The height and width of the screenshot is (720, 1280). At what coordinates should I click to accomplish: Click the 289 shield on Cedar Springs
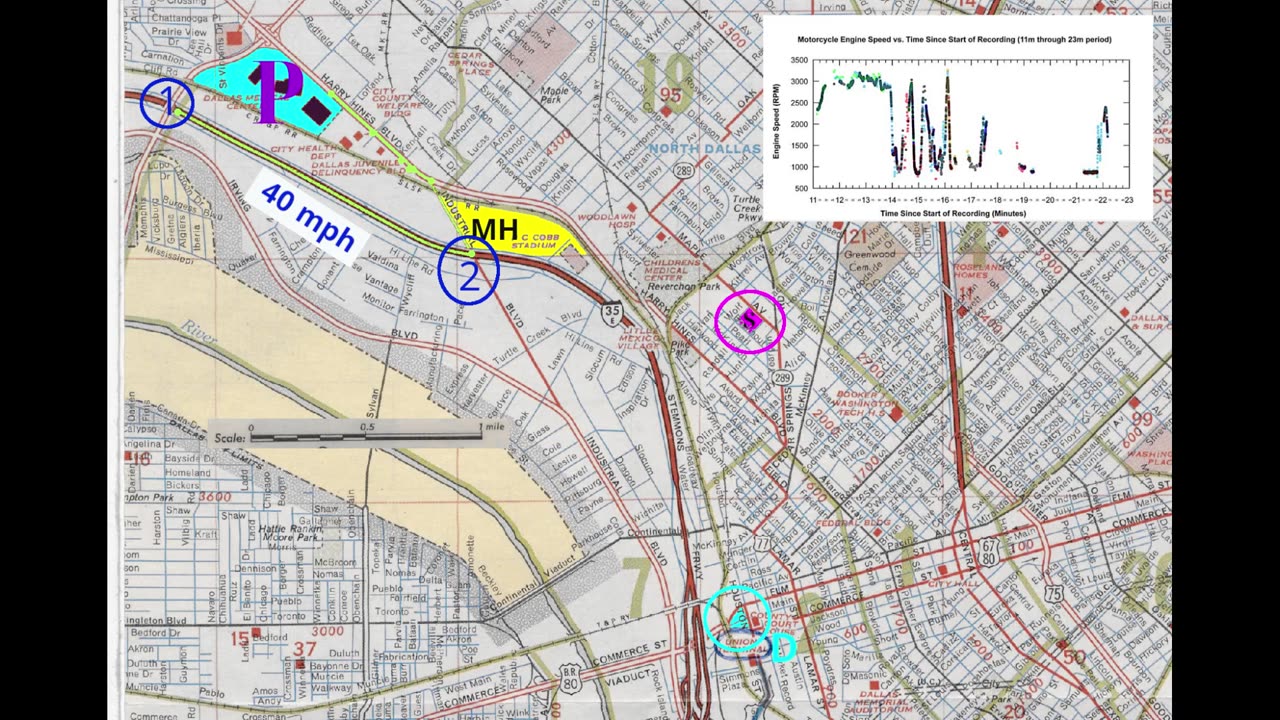point(783,378)
